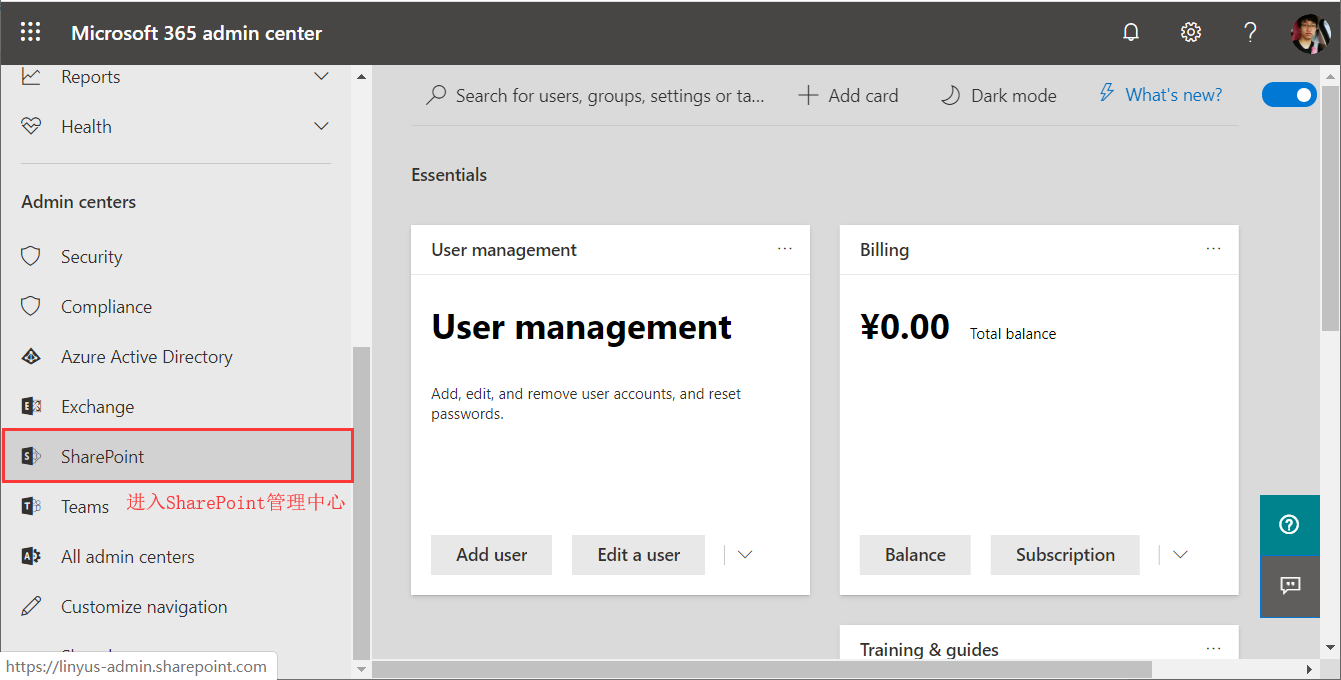Open Training & guides card more options

(1214, 649)
